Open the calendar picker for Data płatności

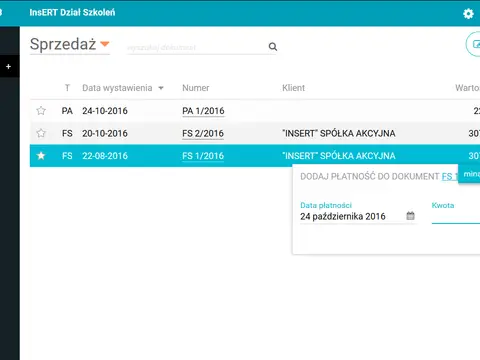[x=410, y=216]
